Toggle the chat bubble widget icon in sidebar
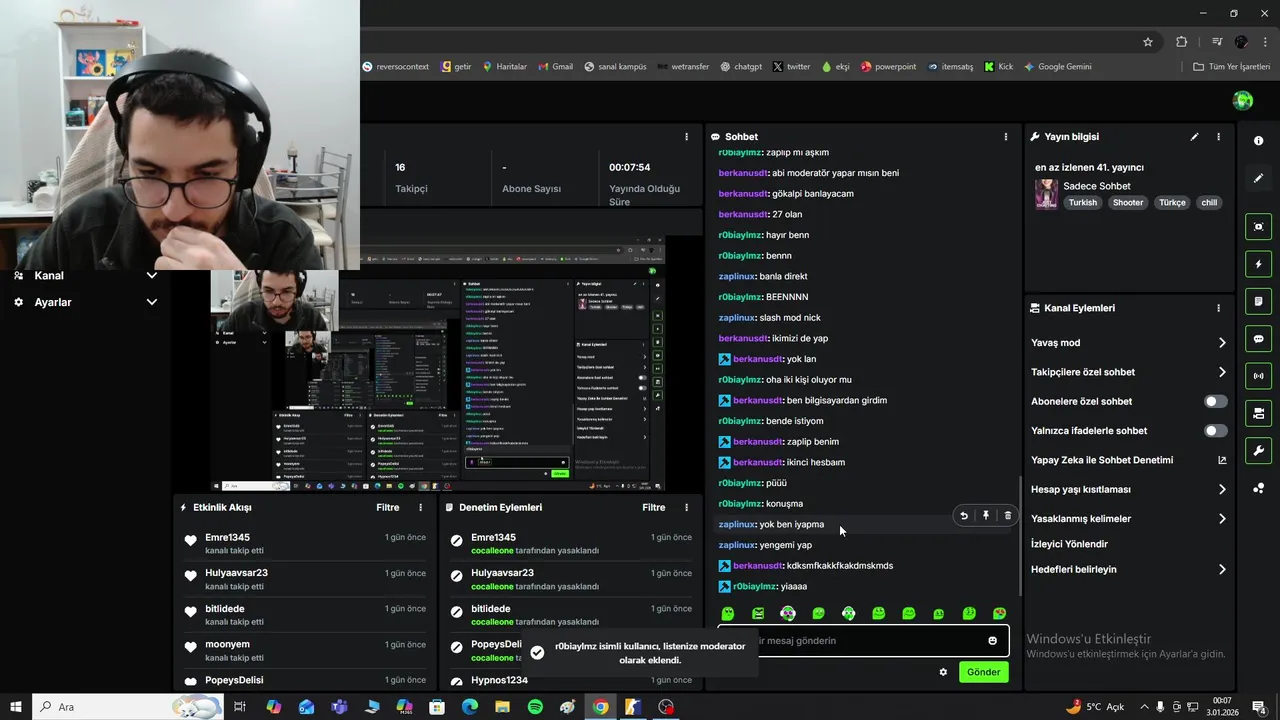This screenshot has width=1280, height=720. (1258, 339)
